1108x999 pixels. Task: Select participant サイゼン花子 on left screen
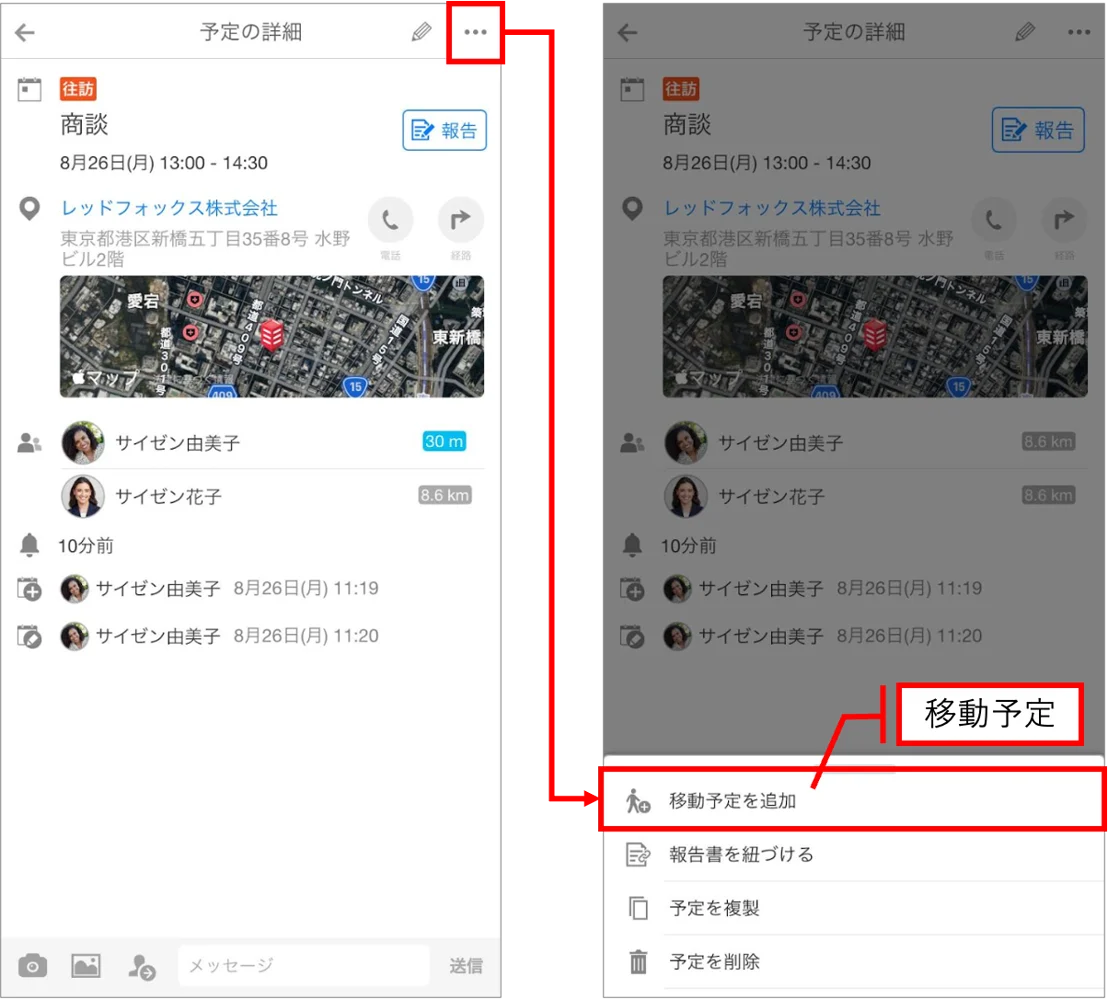click(x=272, y=496)
